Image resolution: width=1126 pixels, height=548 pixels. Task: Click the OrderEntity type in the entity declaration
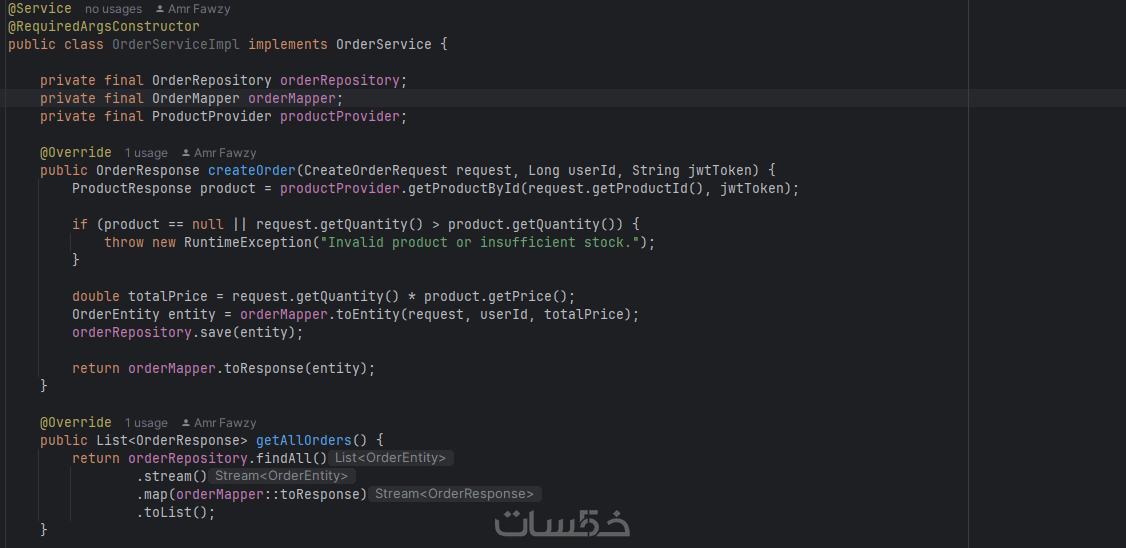tap(116, 314)
